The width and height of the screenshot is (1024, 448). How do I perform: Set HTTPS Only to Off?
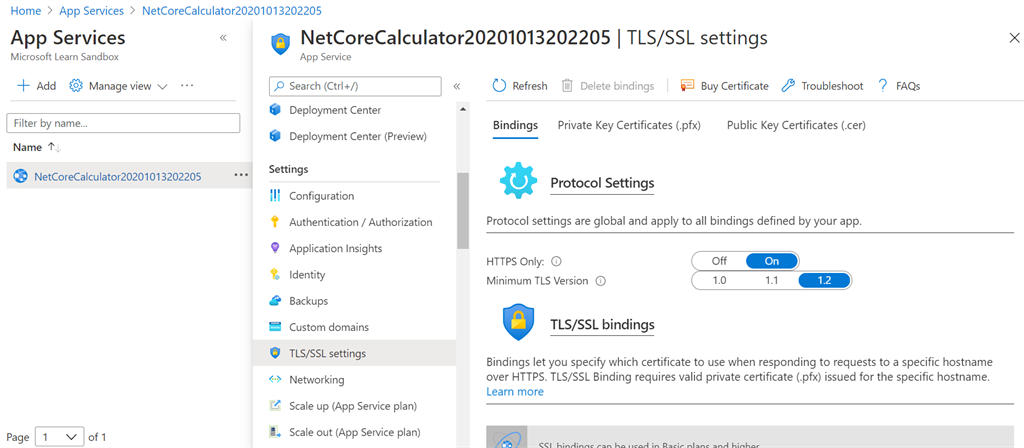[x=719, y=261]
